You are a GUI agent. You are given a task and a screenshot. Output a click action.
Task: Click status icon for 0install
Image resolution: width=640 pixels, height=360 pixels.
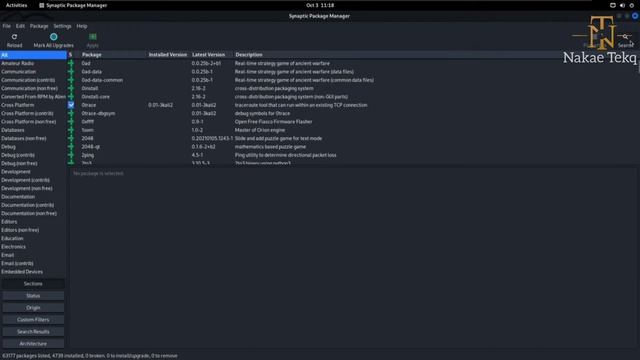(x=71, y=88)
